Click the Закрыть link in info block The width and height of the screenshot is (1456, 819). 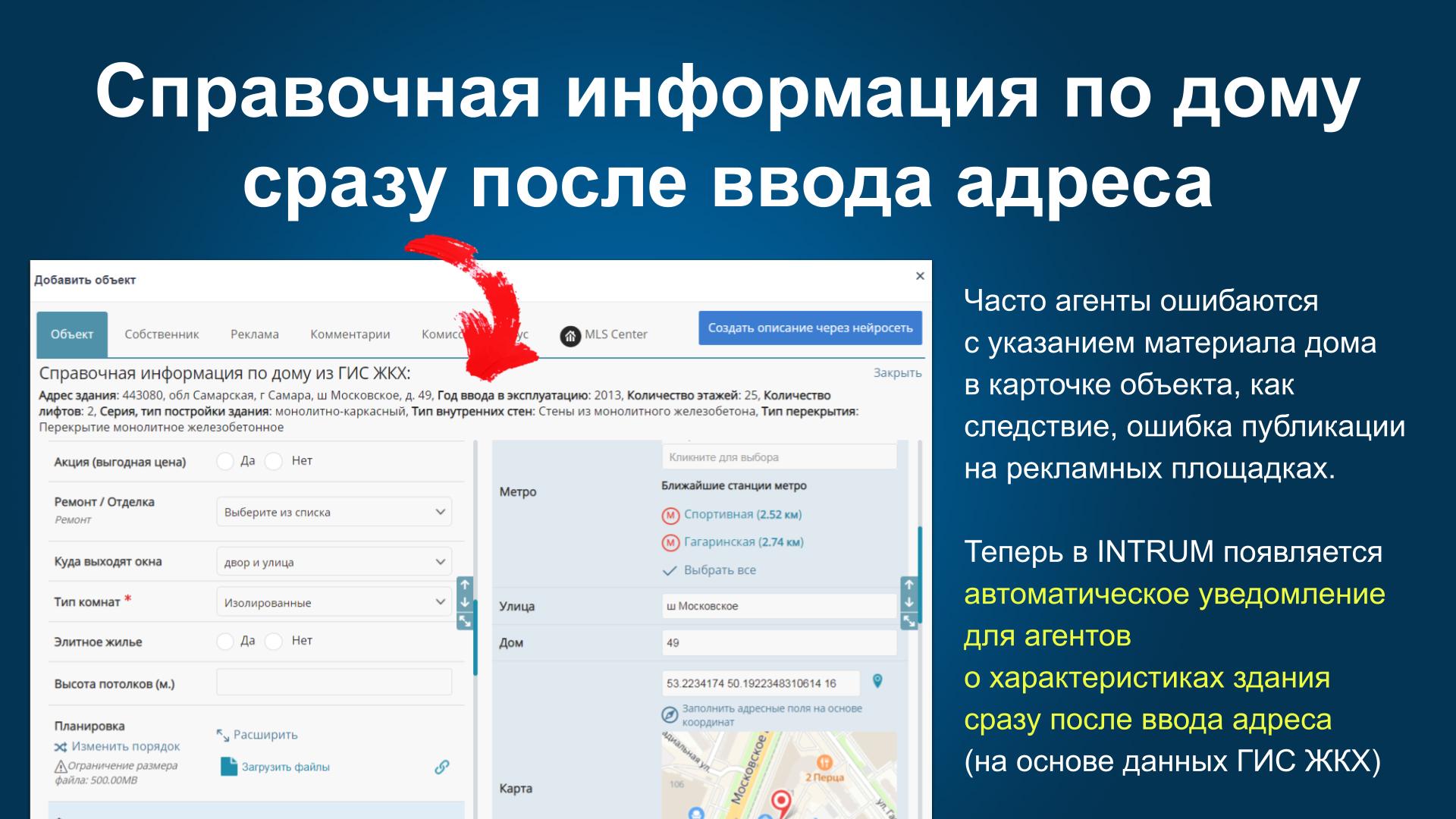point(898,372)
